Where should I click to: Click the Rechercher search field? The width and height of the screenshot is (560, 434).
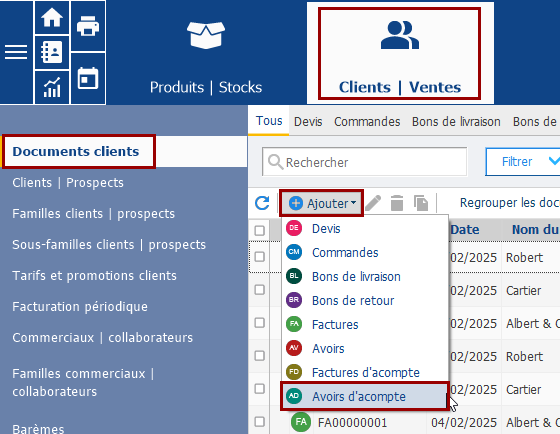click(364, 162)
